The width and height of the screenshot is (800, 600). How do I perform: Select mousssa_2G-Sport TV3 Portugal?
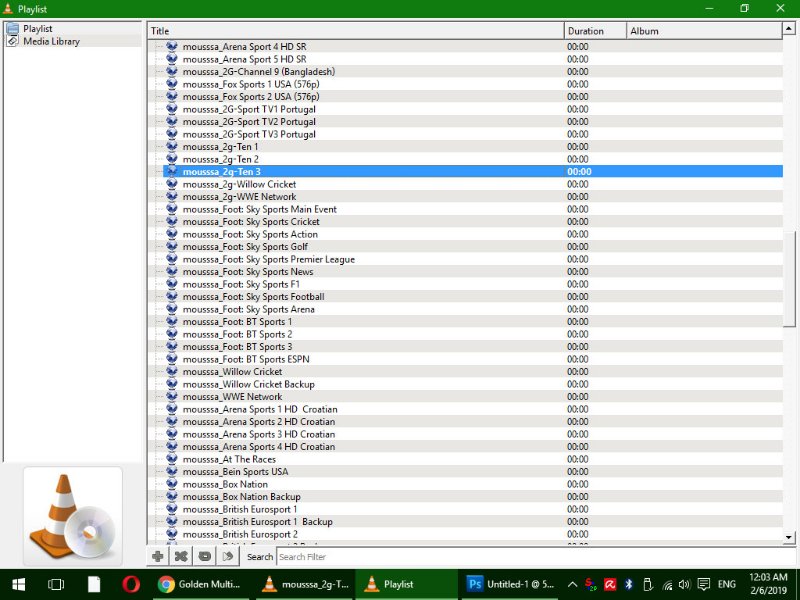[x=249, y=134]
